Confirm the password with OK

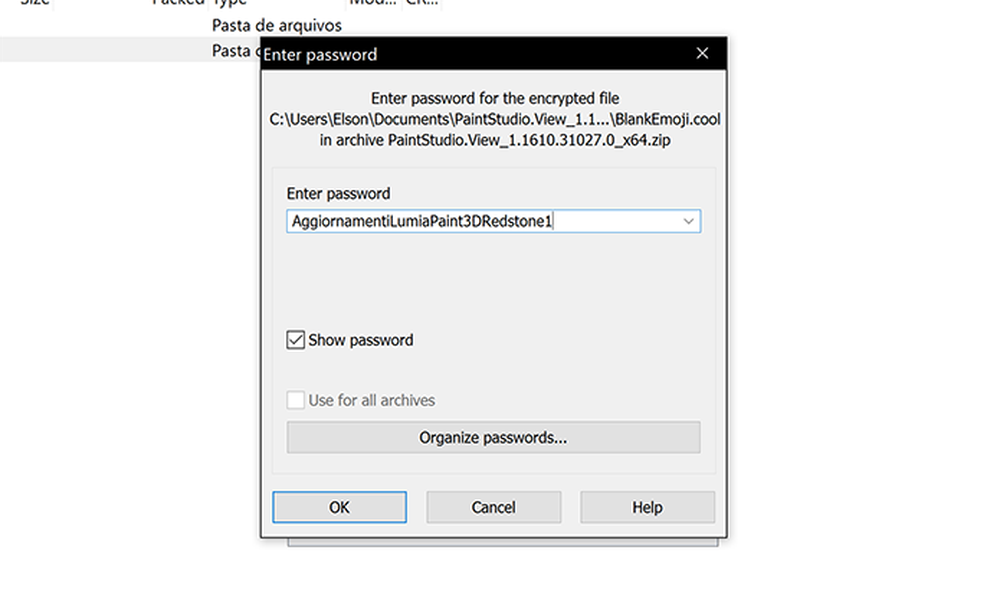tap(339, 507)
